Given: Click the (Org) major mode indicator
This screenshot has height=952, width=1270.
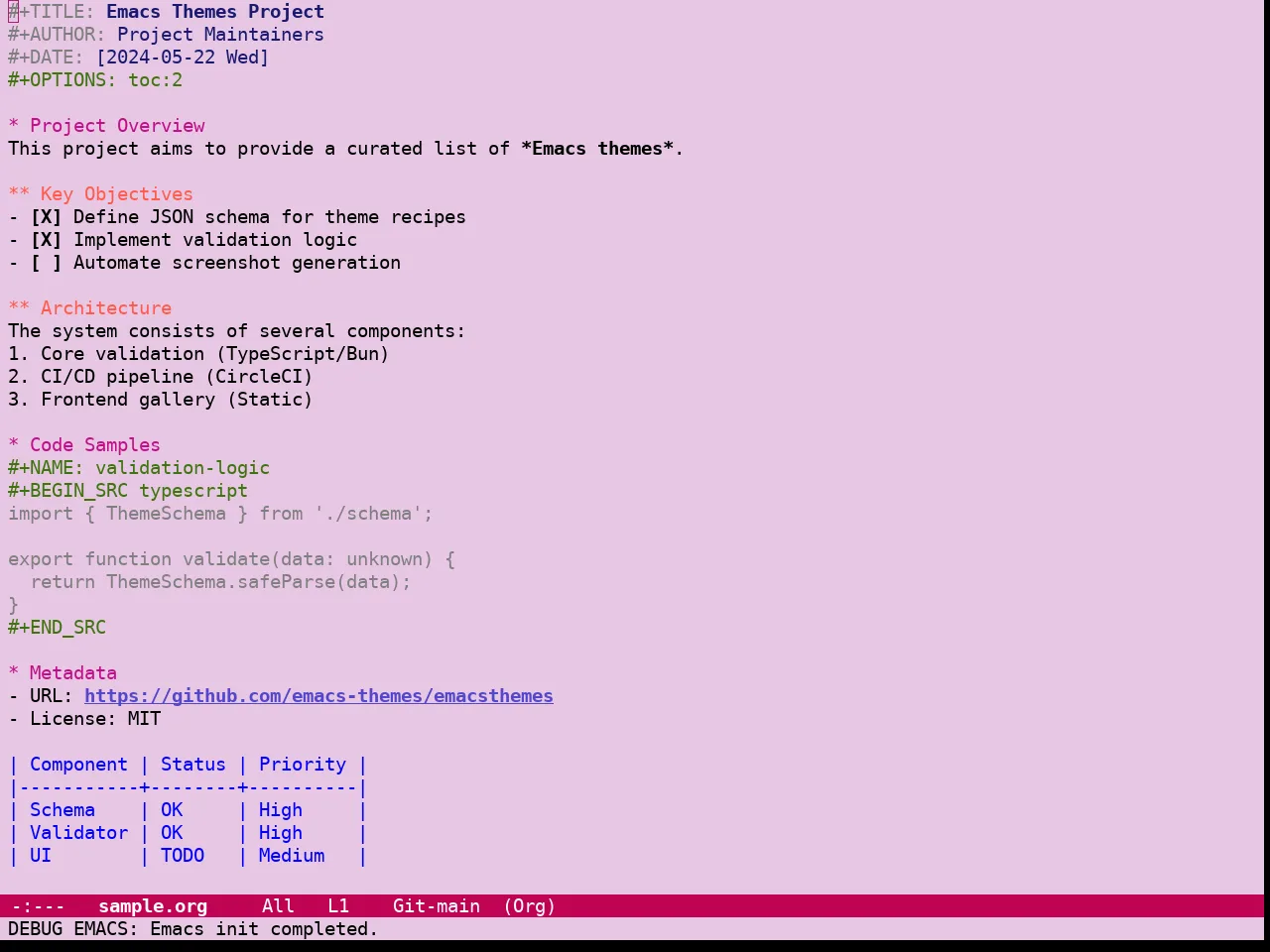Looking at the screenshot, I should click(529, 906).
